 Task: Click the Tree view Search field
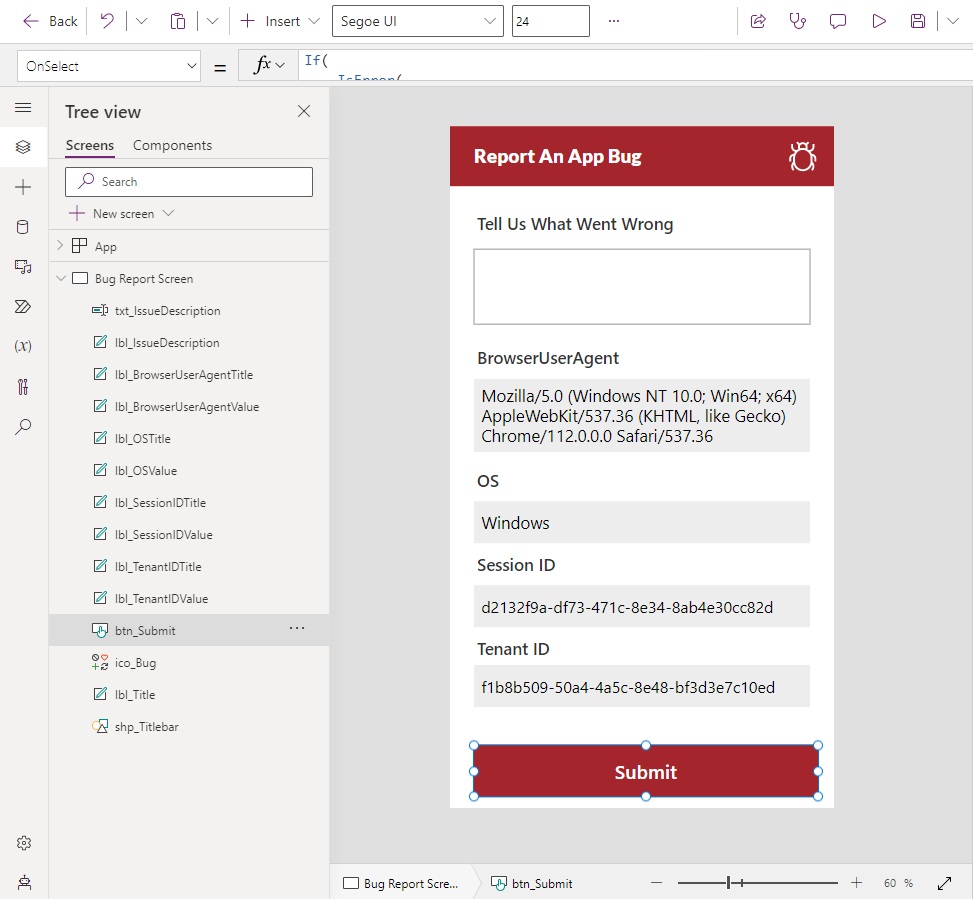pos(189,182)
